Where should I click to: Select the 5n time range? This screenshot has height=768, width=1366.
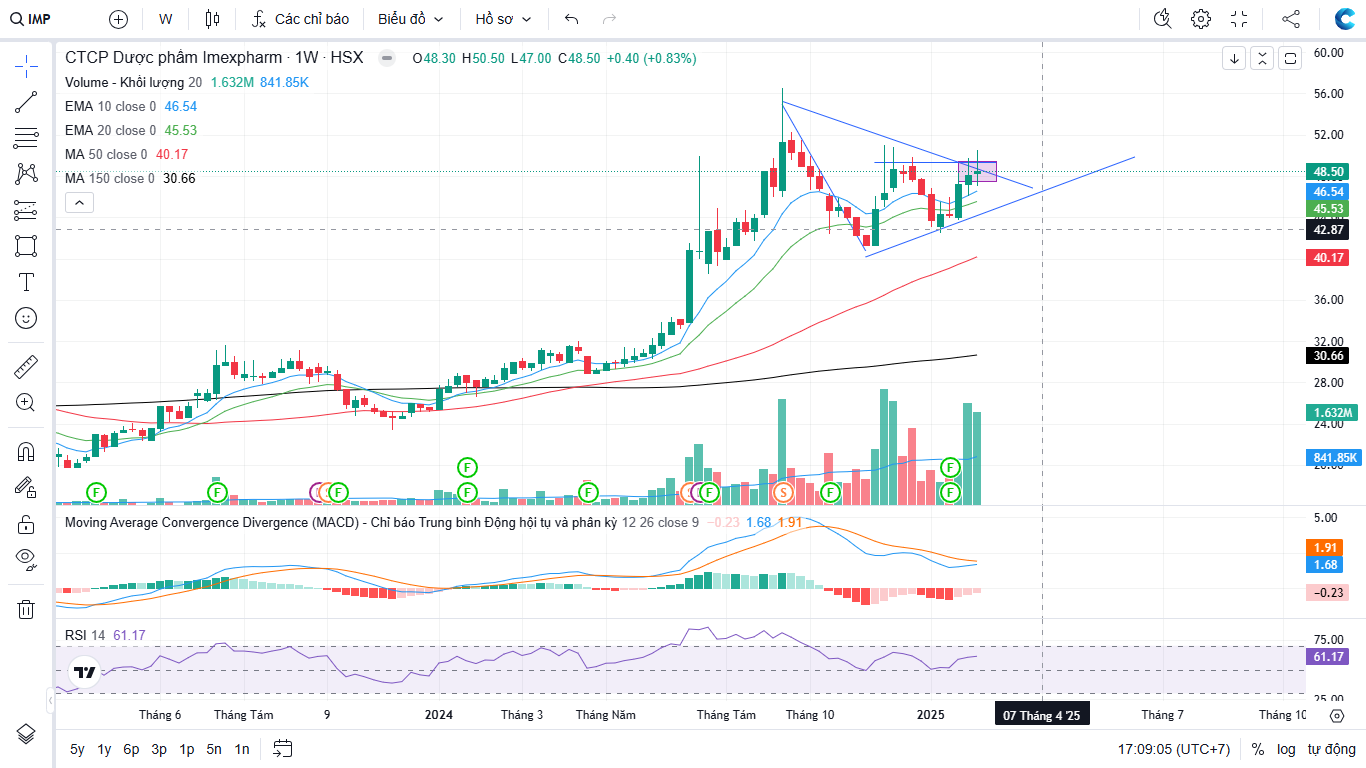click(x=214, y=749)
